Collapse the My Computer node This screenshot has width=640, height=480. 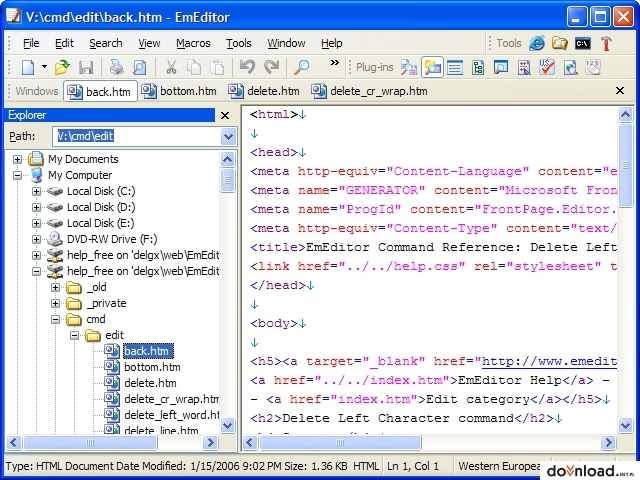pos(17,175)
